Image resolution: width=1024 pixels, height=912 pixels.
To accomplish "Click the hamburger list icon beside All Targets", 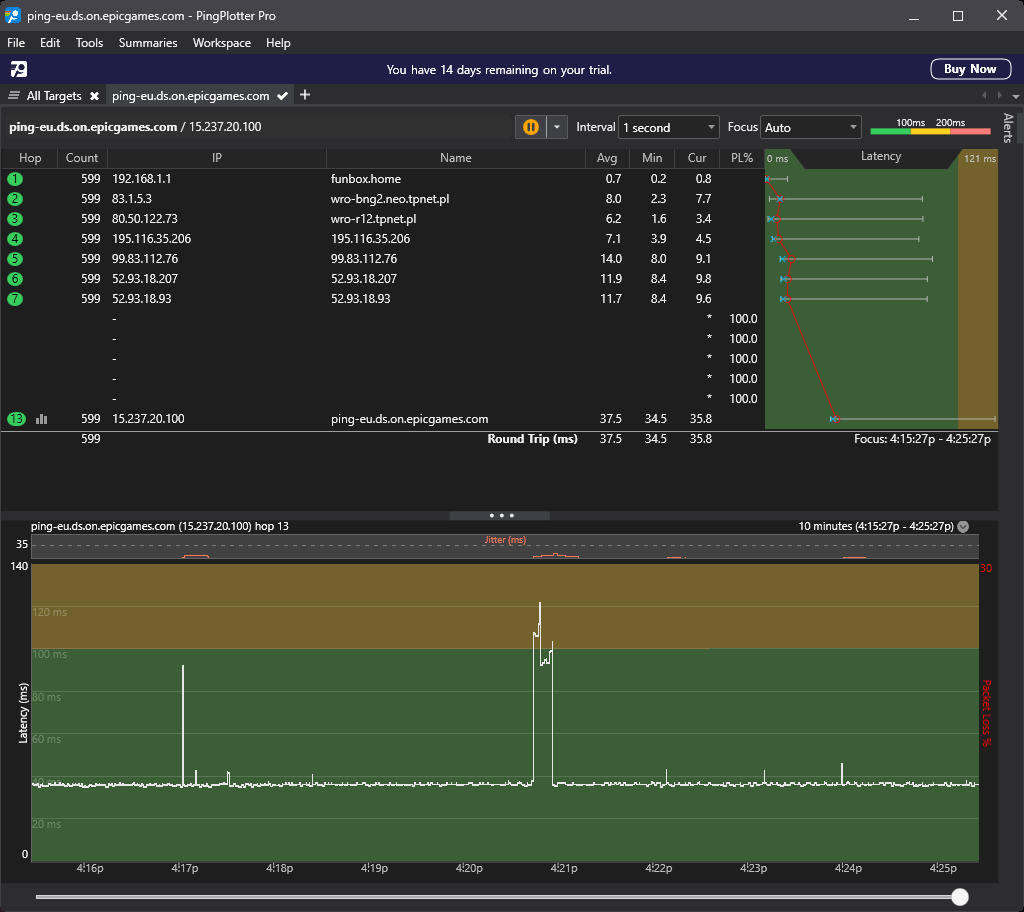I will (x=14, y=96).
